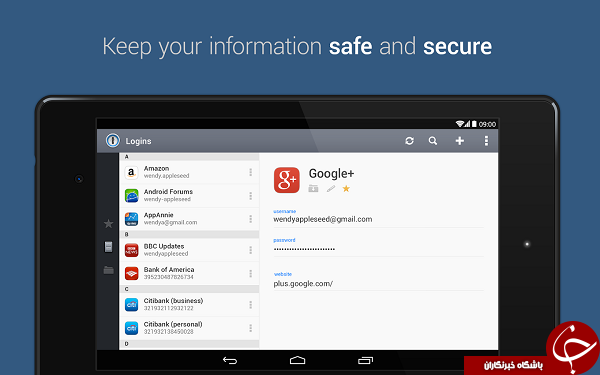600x375 pixels.
Task: Select the Citibank (business) login entry
Action: pos(189,305)
